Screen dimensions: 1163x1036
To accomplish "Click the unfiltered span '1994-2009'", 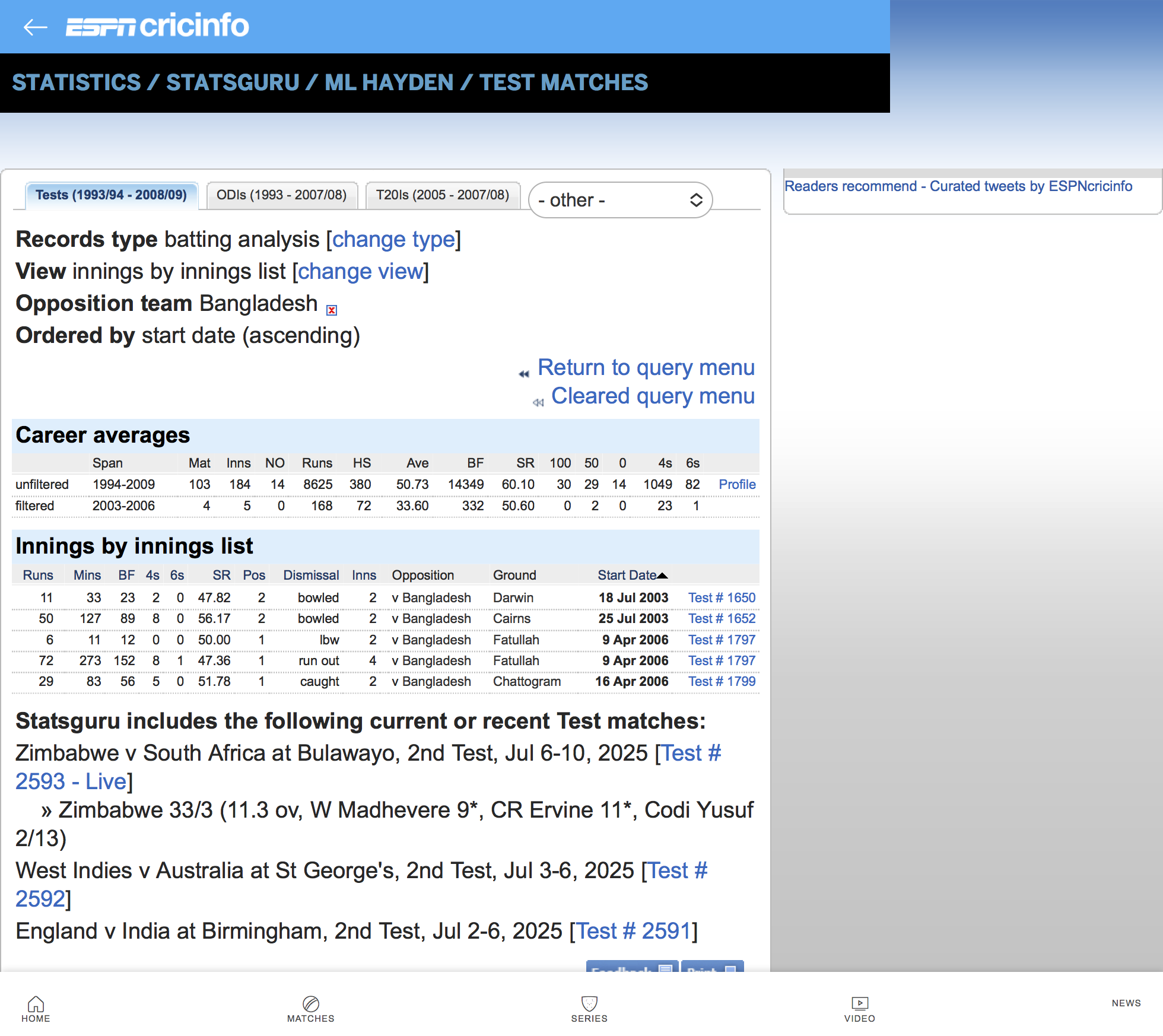I will pos(123,484).
